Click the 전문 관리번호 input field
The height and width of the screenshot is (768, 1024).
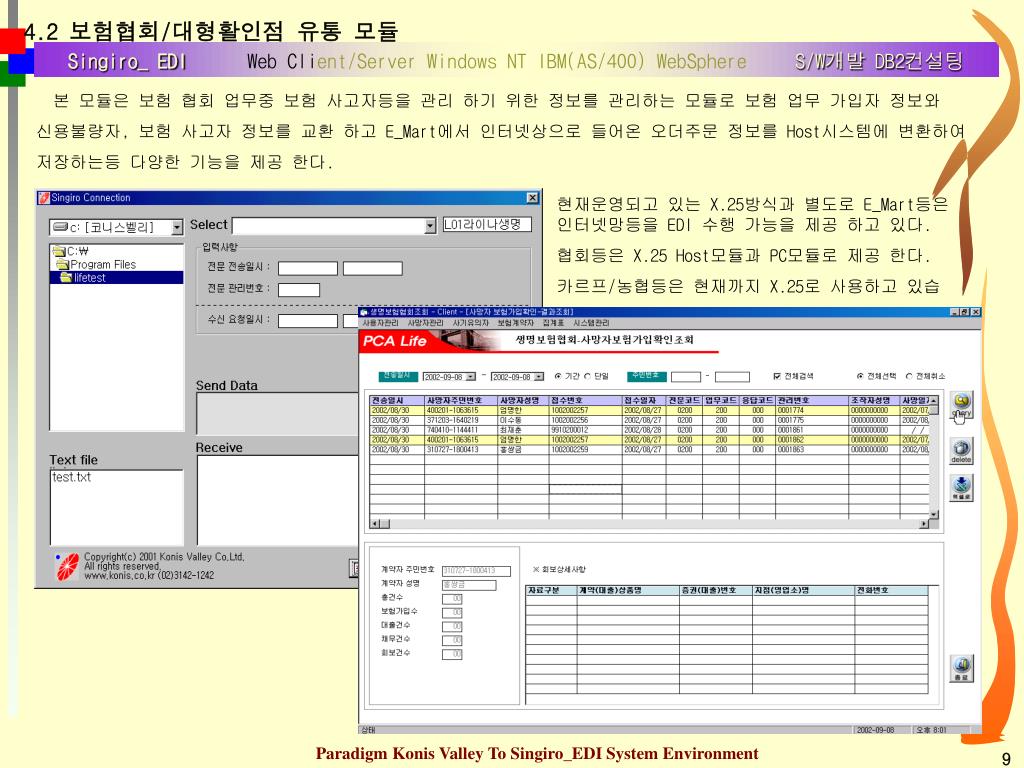299,290
